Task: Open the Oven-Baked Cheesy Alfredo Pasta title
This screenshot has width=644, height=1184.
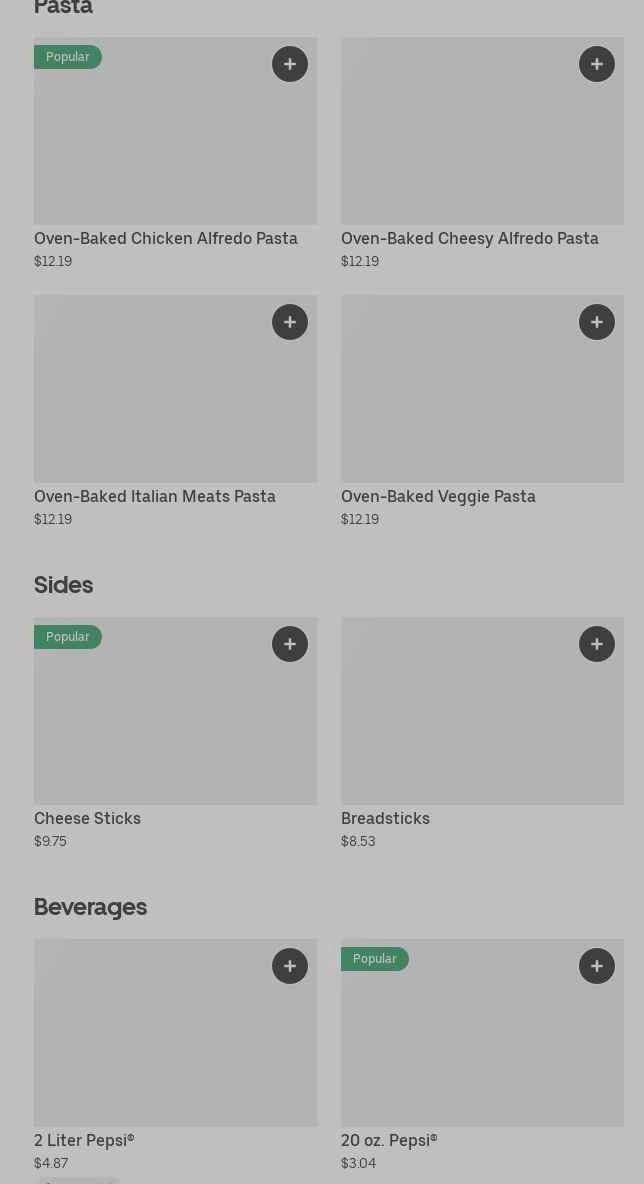Action: click(470, 238)
